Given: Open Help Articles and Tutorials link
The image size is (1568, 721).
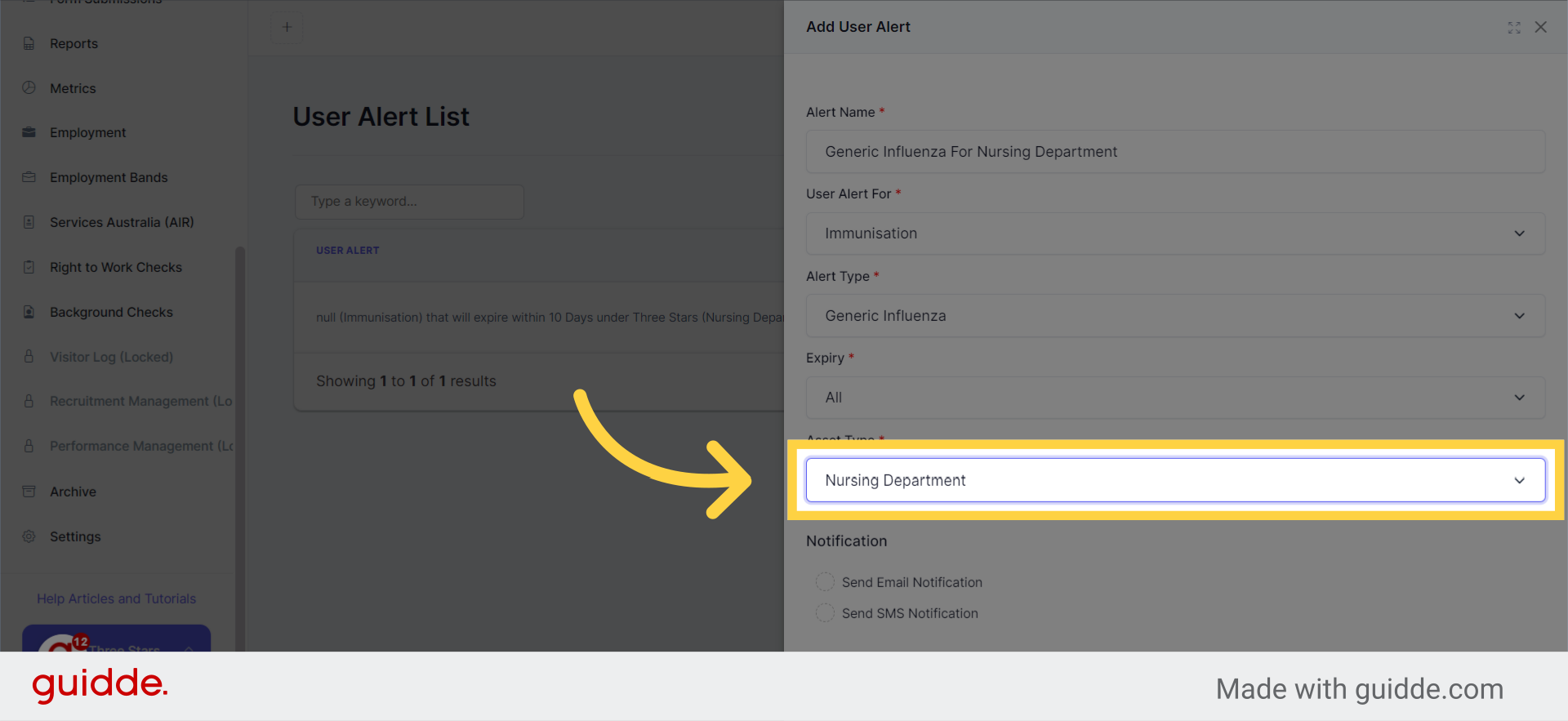Looking at the screenshot, I should click(x=116, y=599).
